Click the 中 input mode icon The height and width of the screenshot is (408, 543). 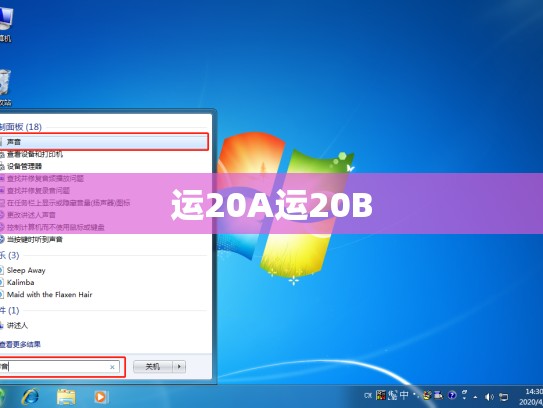click(x=404, y=395)
